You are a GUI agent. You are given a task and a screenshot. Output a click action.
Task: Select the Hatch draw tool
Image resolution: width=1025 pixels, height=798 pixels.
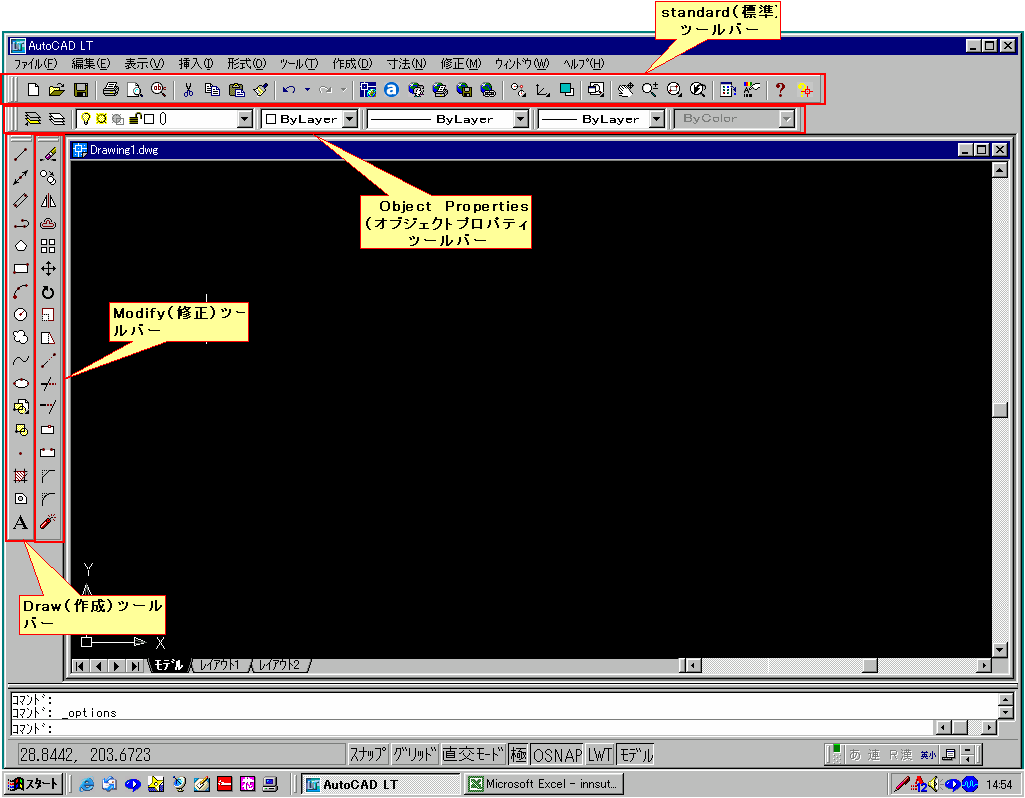pos(21,476)
